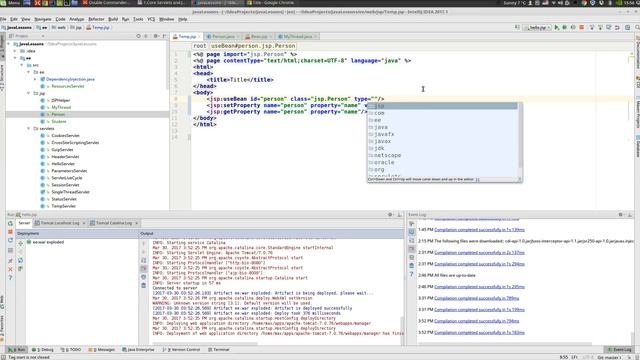Click the search magnifier icon at top right
This screenshot has height=360, width=640.
coord(637,27)
